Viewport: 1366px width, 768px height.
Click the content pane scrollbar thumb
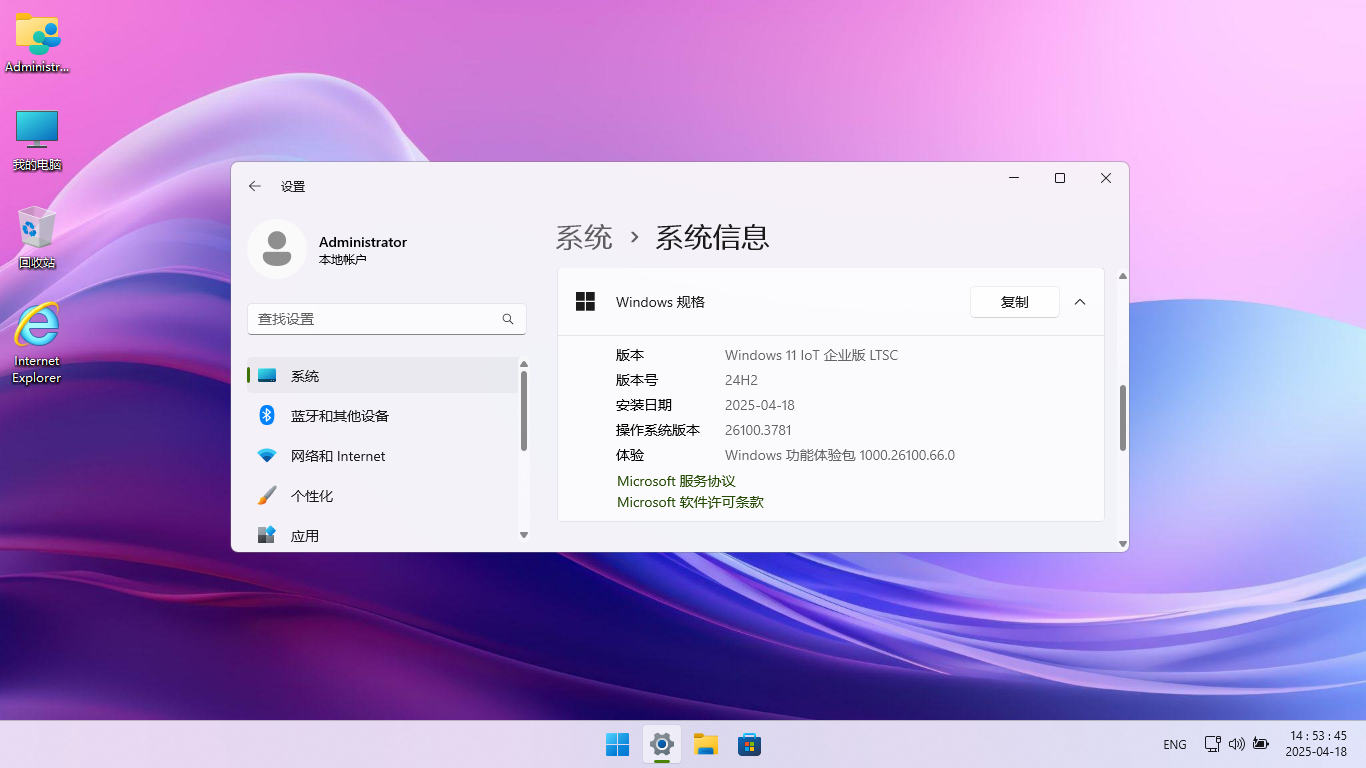pos(1123,418)
